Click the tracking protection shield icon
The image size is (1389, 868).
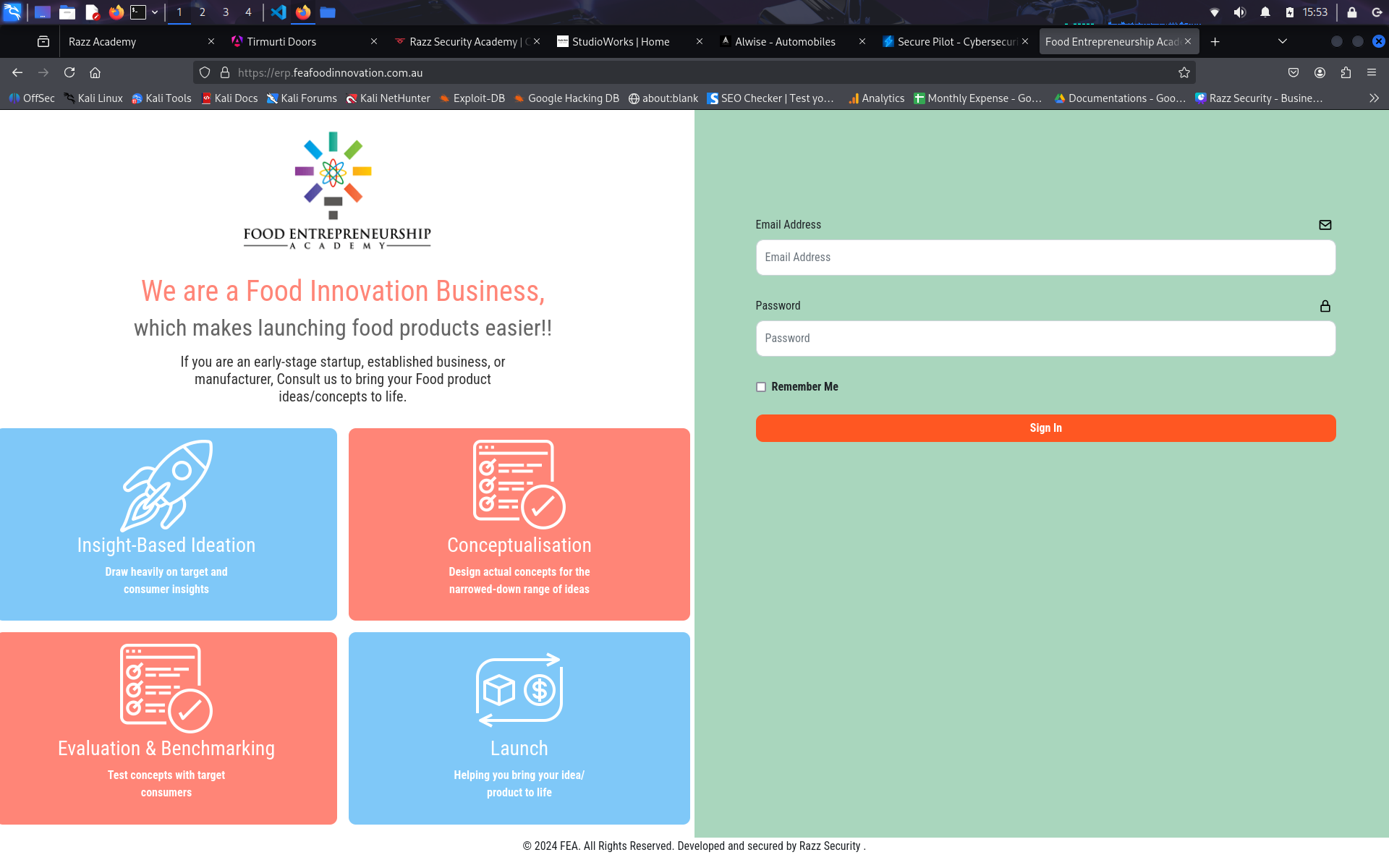(205, 72)
